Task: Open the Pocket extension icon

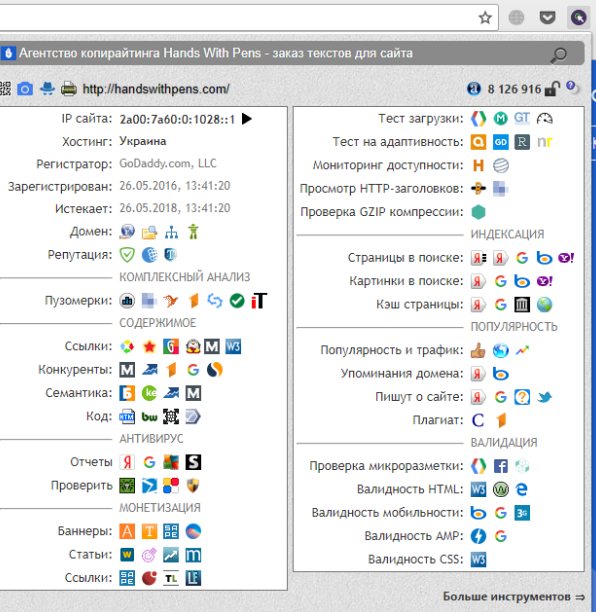Action: (547, 18)
